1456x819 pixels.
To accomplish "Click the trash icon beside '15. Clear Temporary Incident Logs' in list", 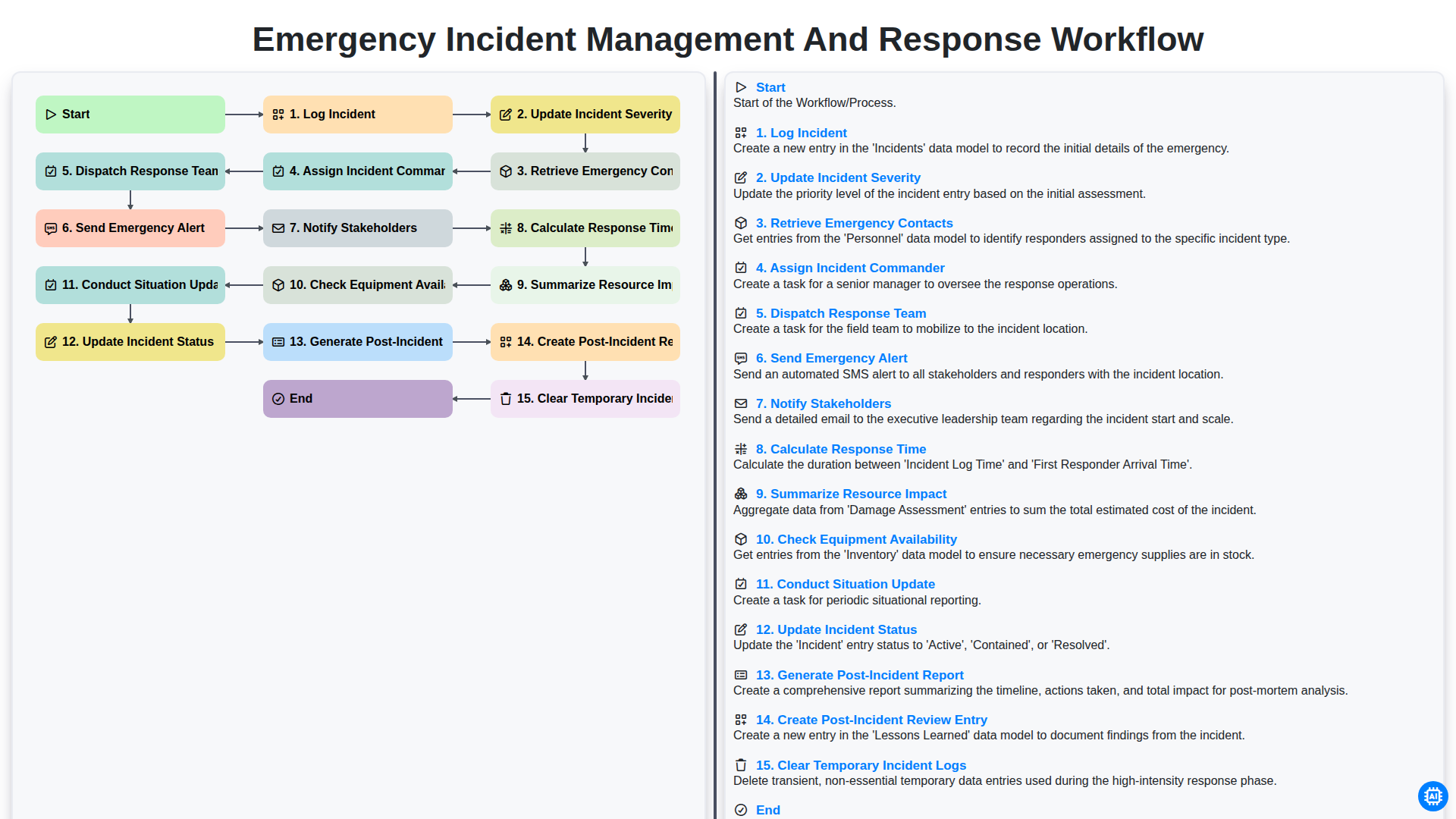I will point(741,765).
